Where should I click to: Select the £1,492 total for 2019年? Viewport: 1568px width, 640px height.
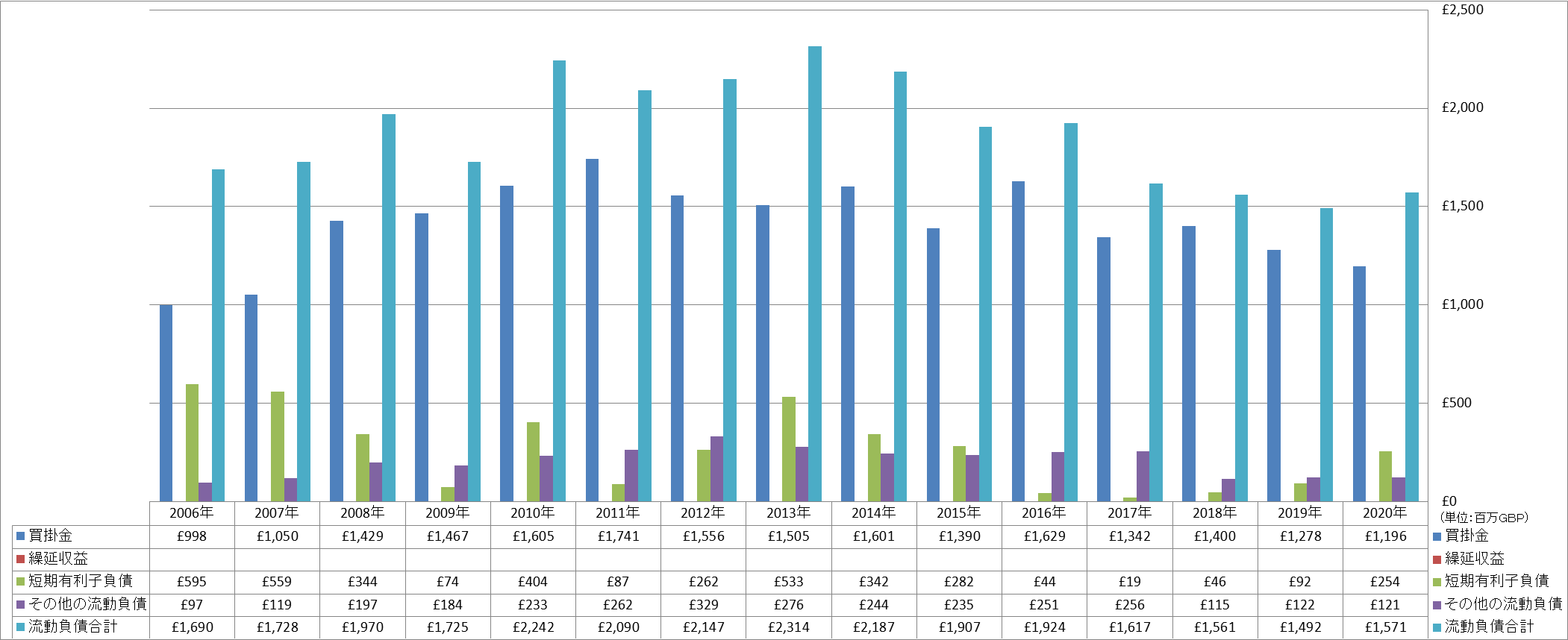(1300, 627)
